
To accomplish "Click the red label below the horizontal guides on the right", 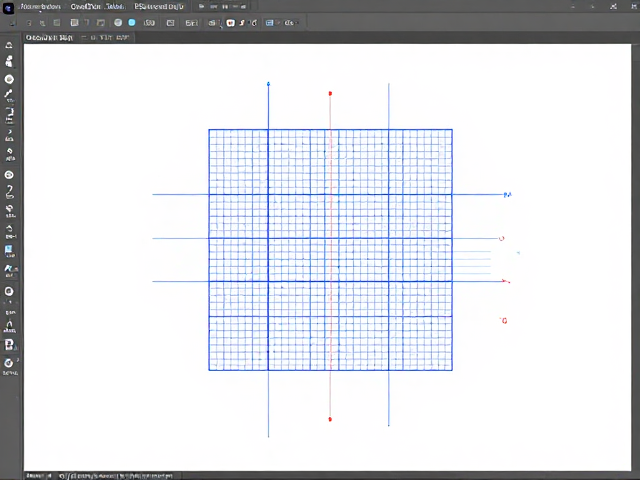I will pyautogui.click(x=504, y=320).
